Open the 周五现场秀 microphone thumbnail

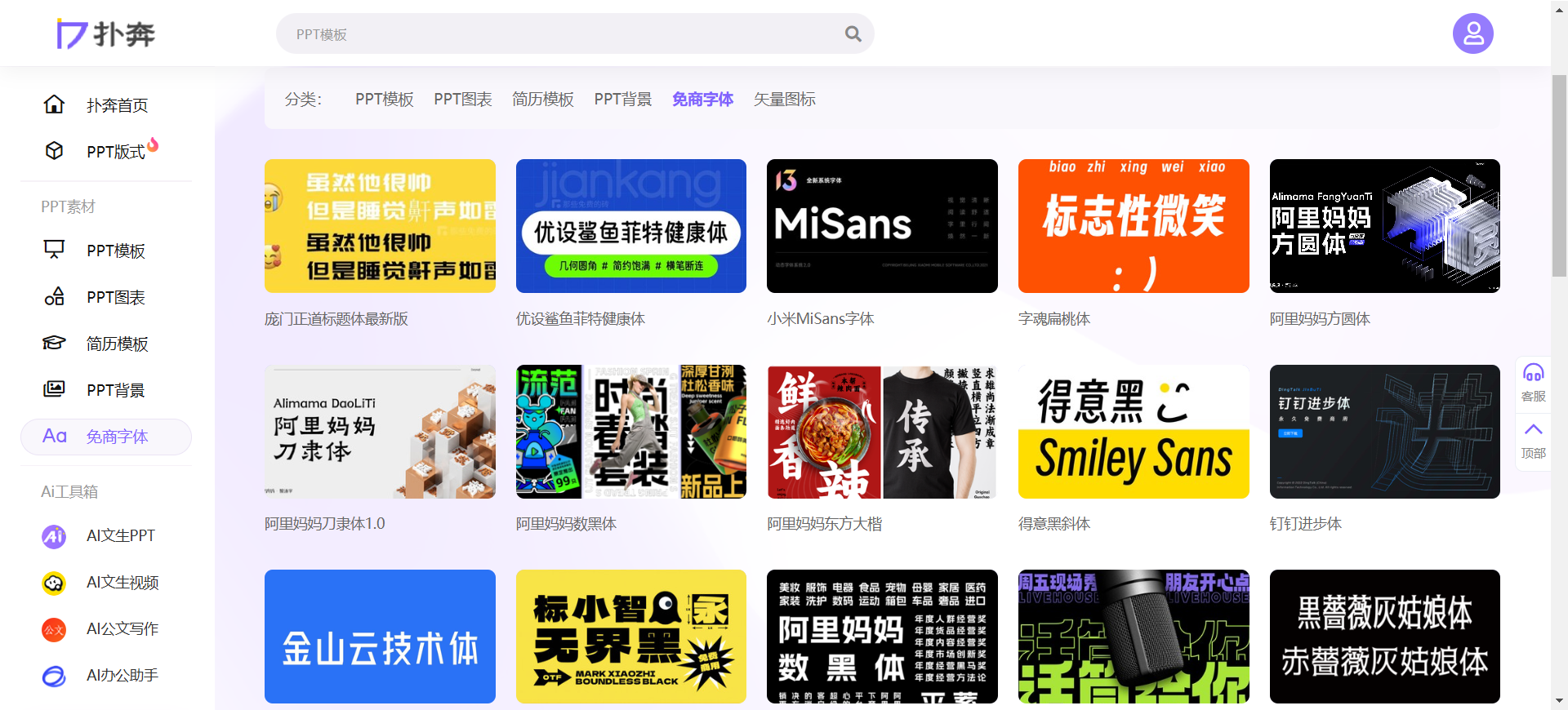pos(1134,637)
